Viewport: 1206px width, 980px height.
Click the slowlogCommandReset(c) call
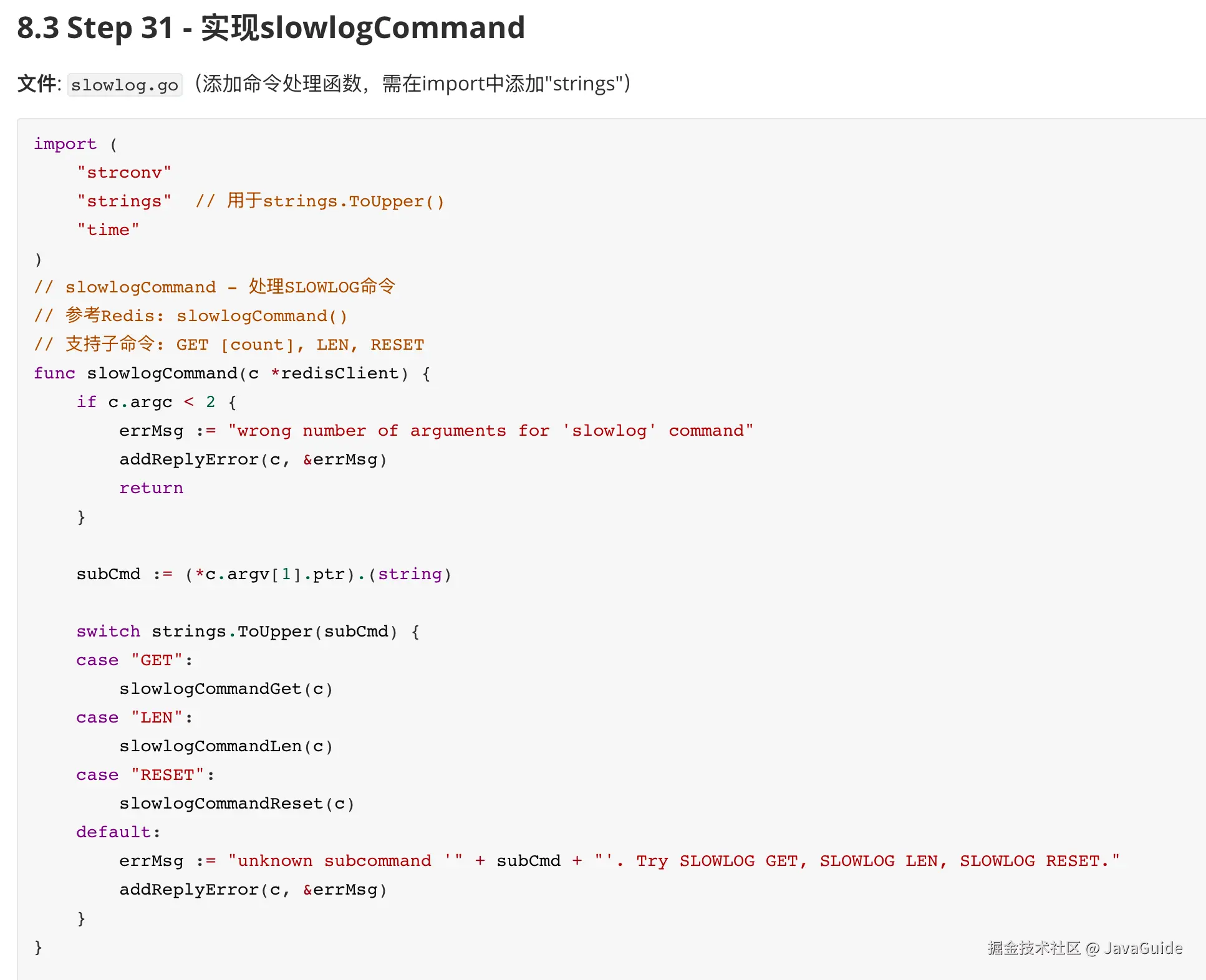[236, 804]
